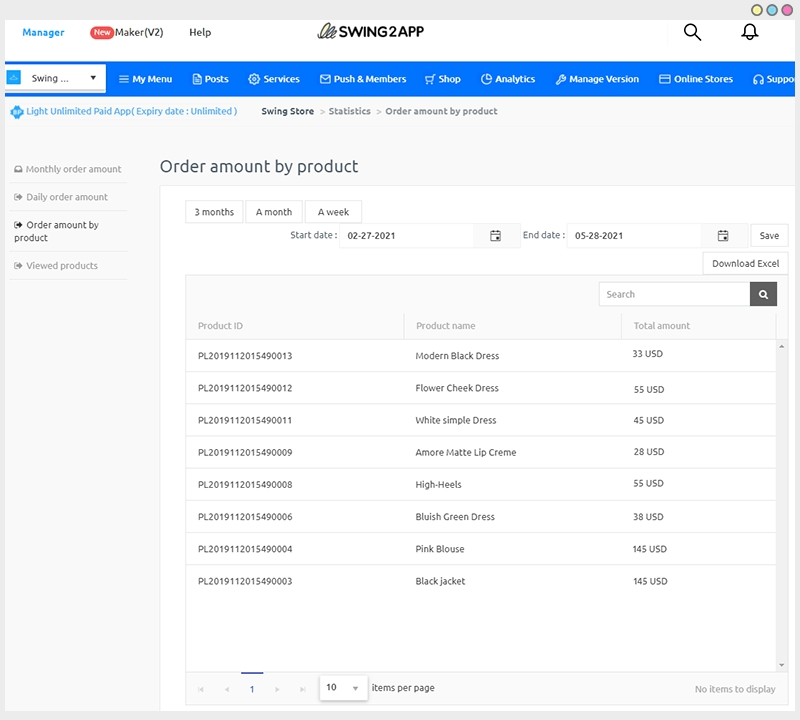Click the table Search input field
The height and width of the screenshot is (720, 800).
[x=674, y=294]
